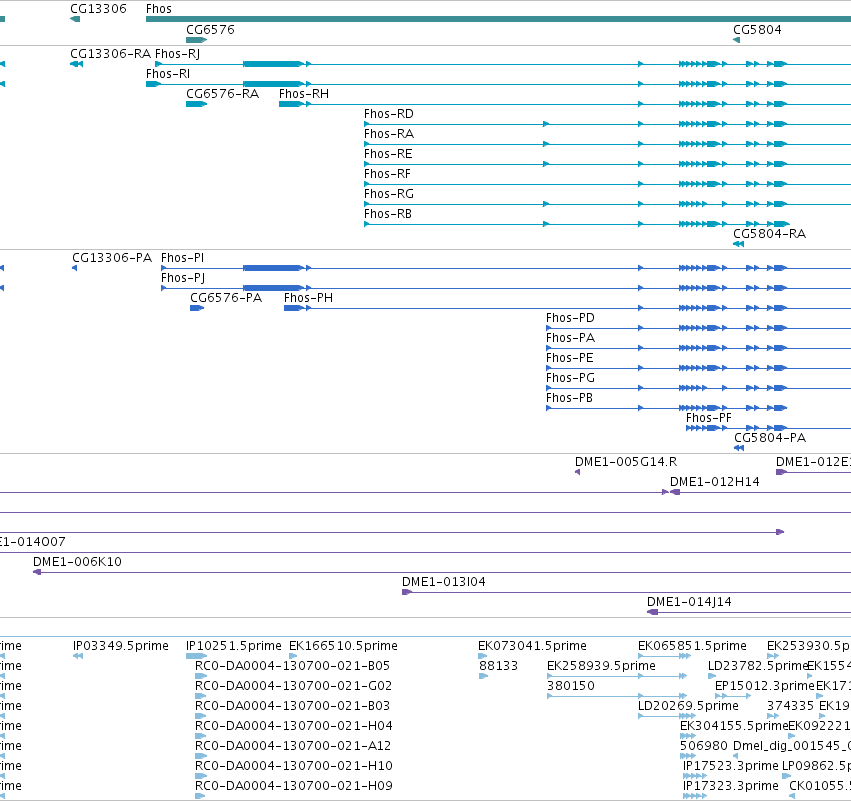Select the DME1-012H14 clone label
Screen dimensions: 851x801
pos(715,482)
